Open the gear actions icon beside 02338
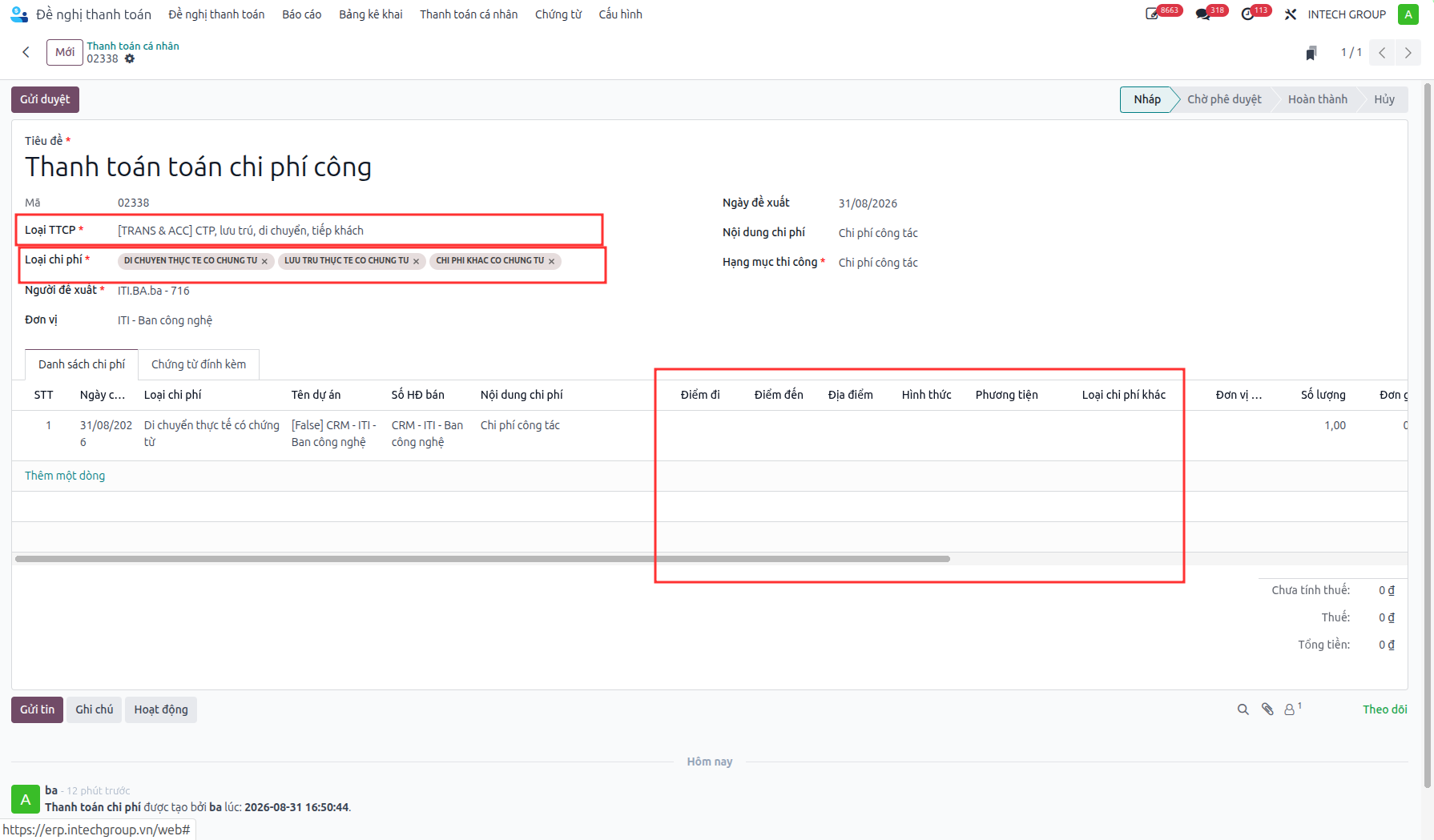The image size is (1434, 840). pos(130,58)
